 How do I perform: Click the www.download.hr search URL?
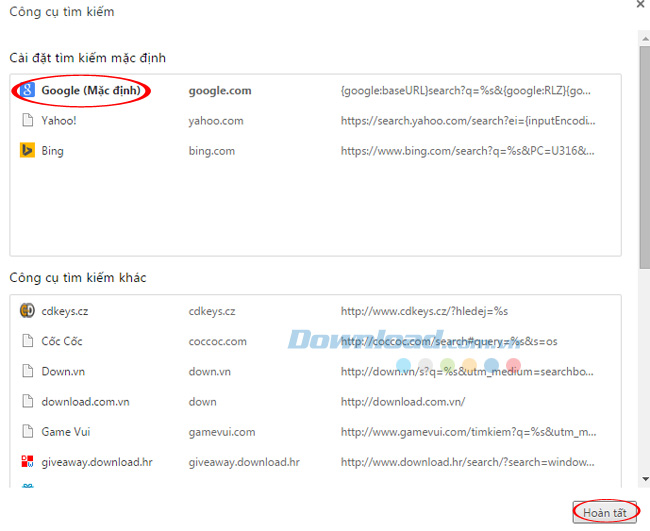467,462
